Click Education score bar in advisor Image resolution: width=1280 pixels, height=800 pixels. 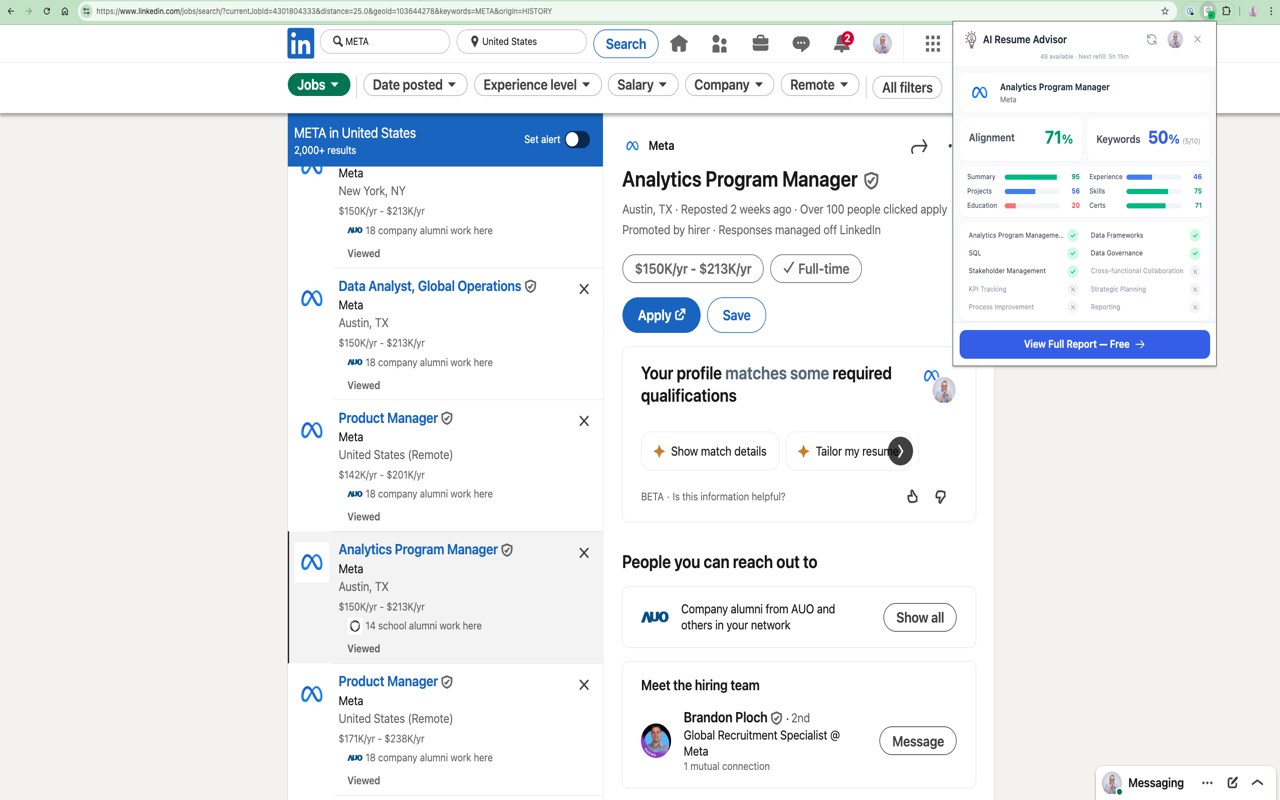click(1031, 206)
